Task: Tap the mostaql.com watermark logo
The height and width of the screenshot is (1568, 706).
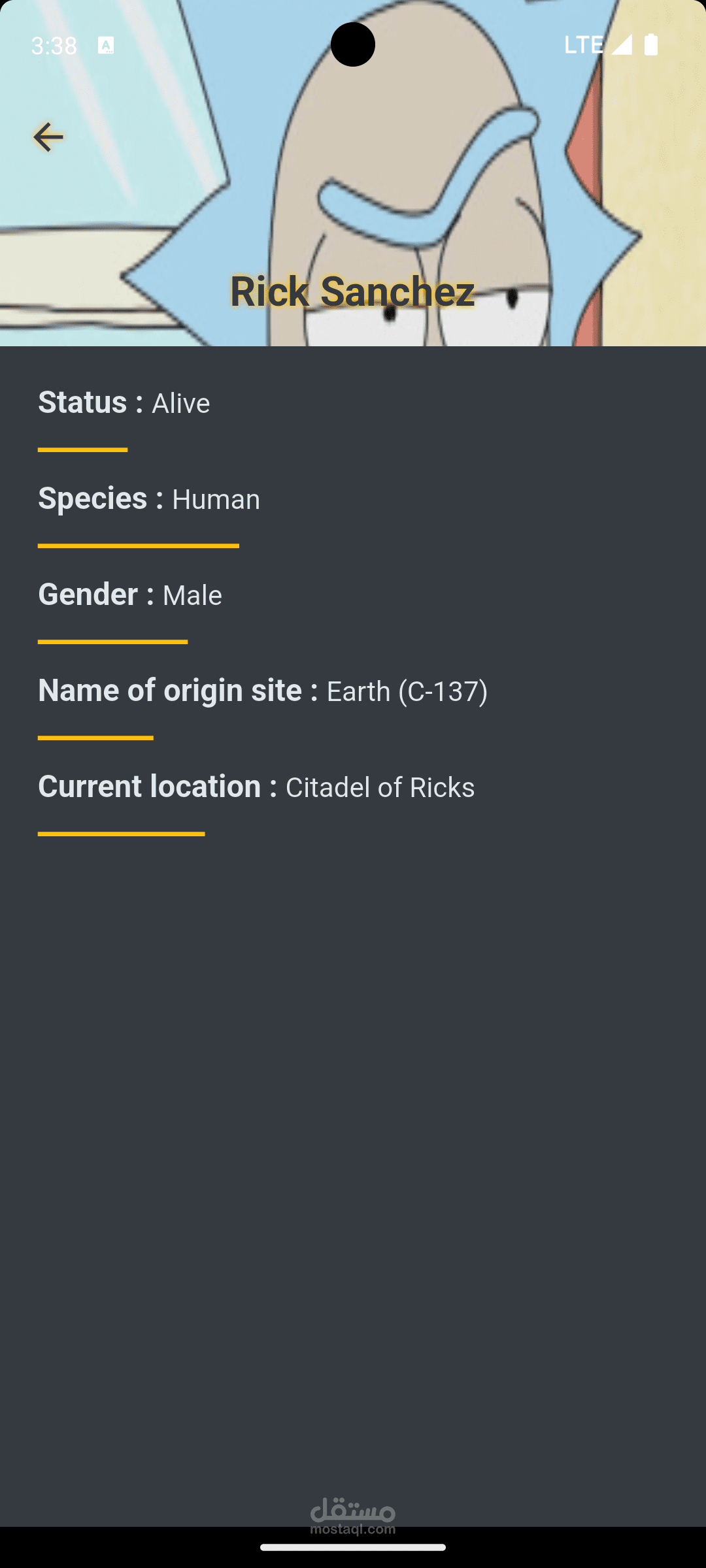Action: click(353, 1514)
